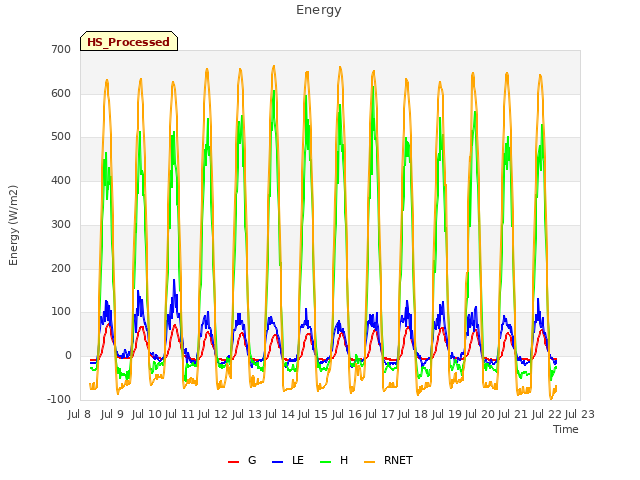Click the orange RNET legend swatch
The width and height of the screenshot is (640, 480).
click(369, 462)
